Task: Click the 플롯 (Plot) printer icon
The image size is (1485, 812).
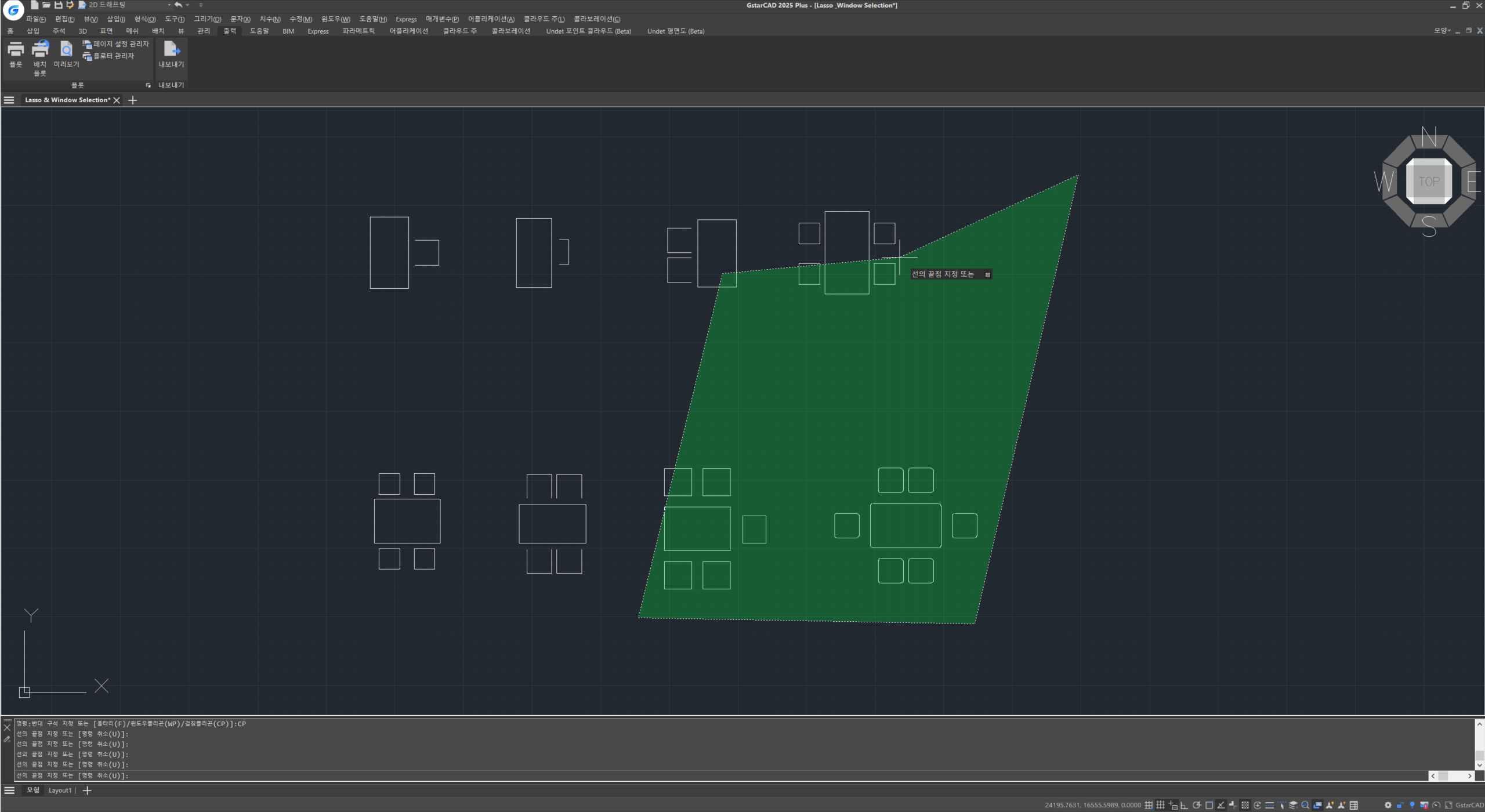Action: pyautogui.click(x=16, y=50)
